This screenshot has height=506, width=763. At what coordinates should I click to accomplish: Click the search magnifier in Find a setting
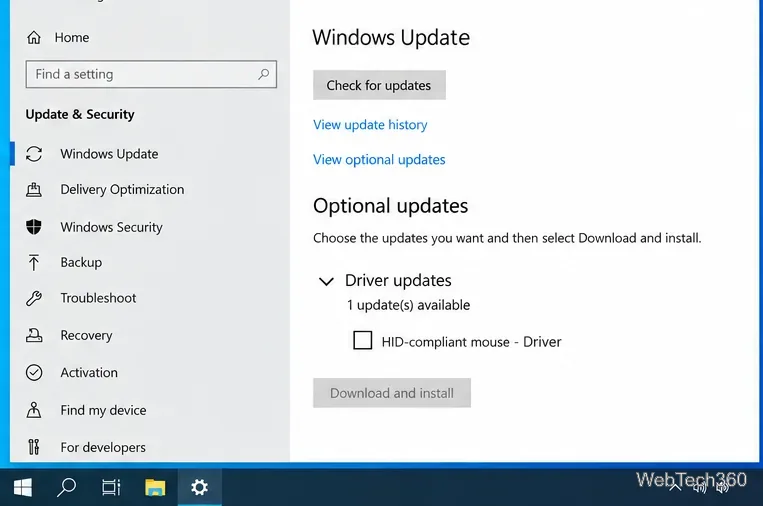[263, 74]
